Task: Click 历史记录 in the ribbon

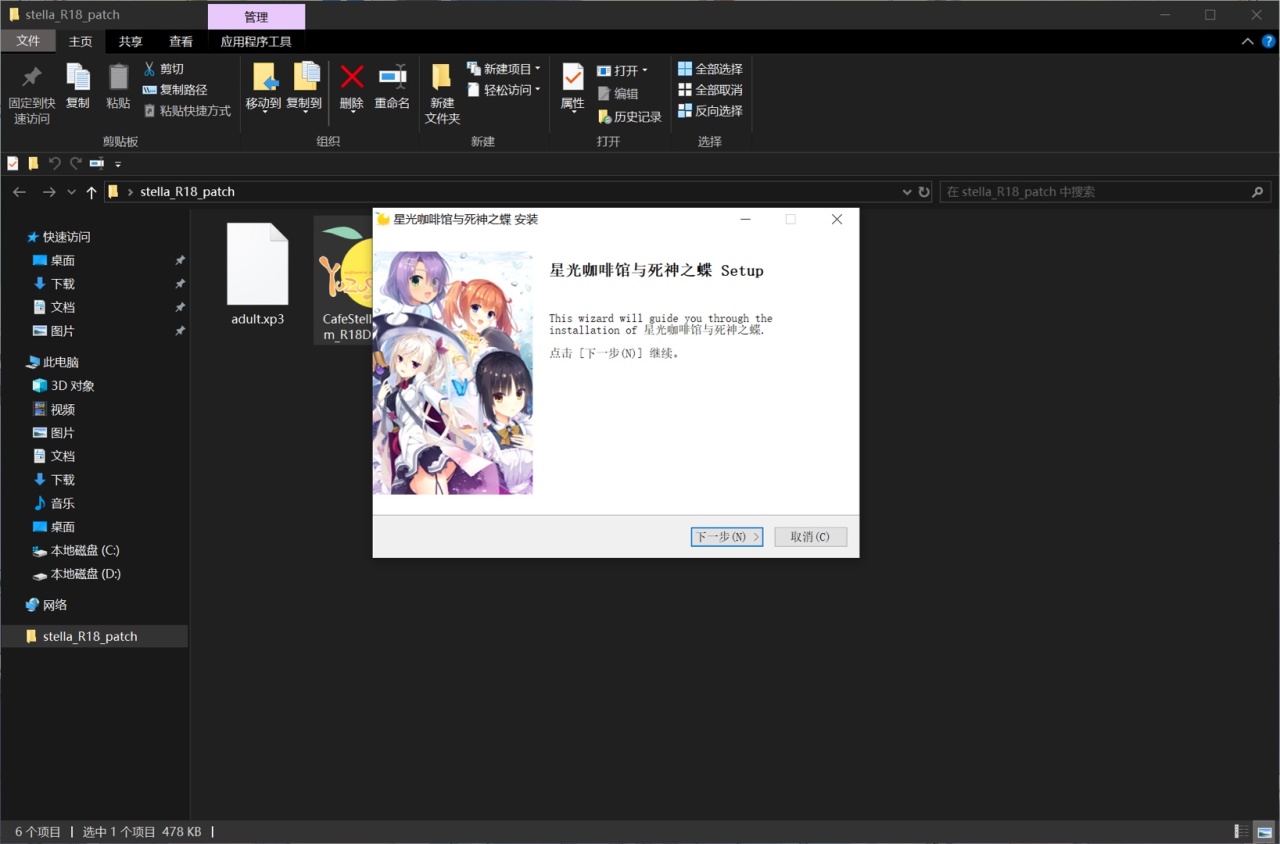Action: pos(630,117)
